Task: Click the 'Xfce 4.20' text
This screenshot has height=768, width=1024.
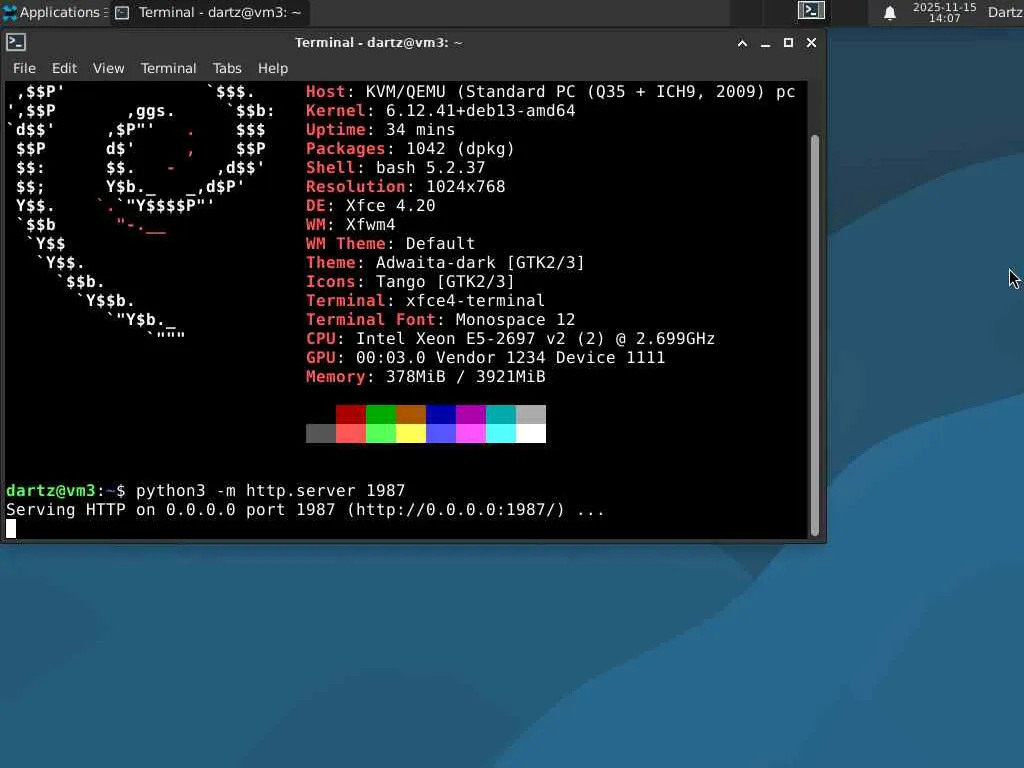Action: click(x=391, y=205)
